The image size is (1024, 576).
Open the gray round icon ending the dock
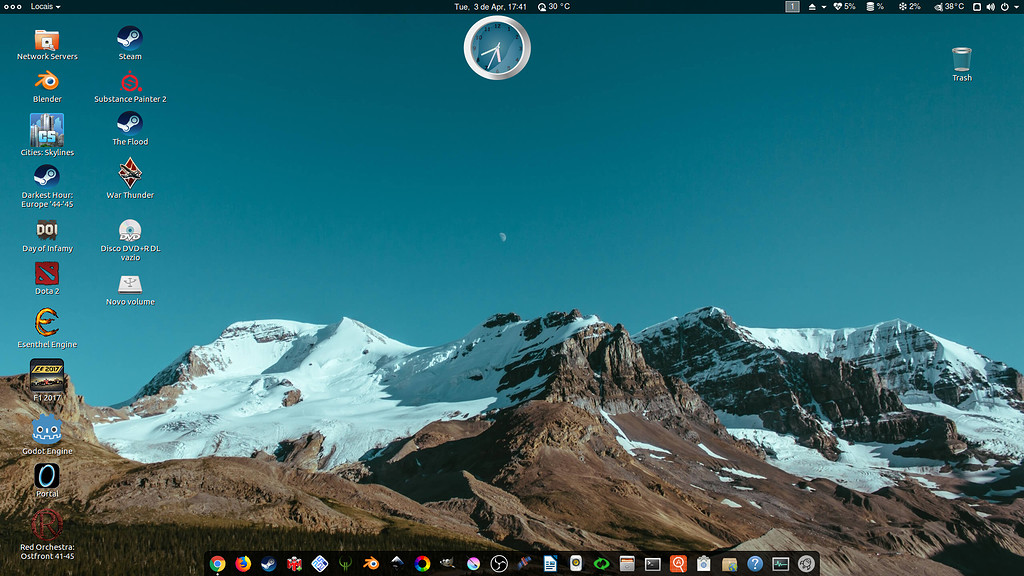(x=807, y=564)
